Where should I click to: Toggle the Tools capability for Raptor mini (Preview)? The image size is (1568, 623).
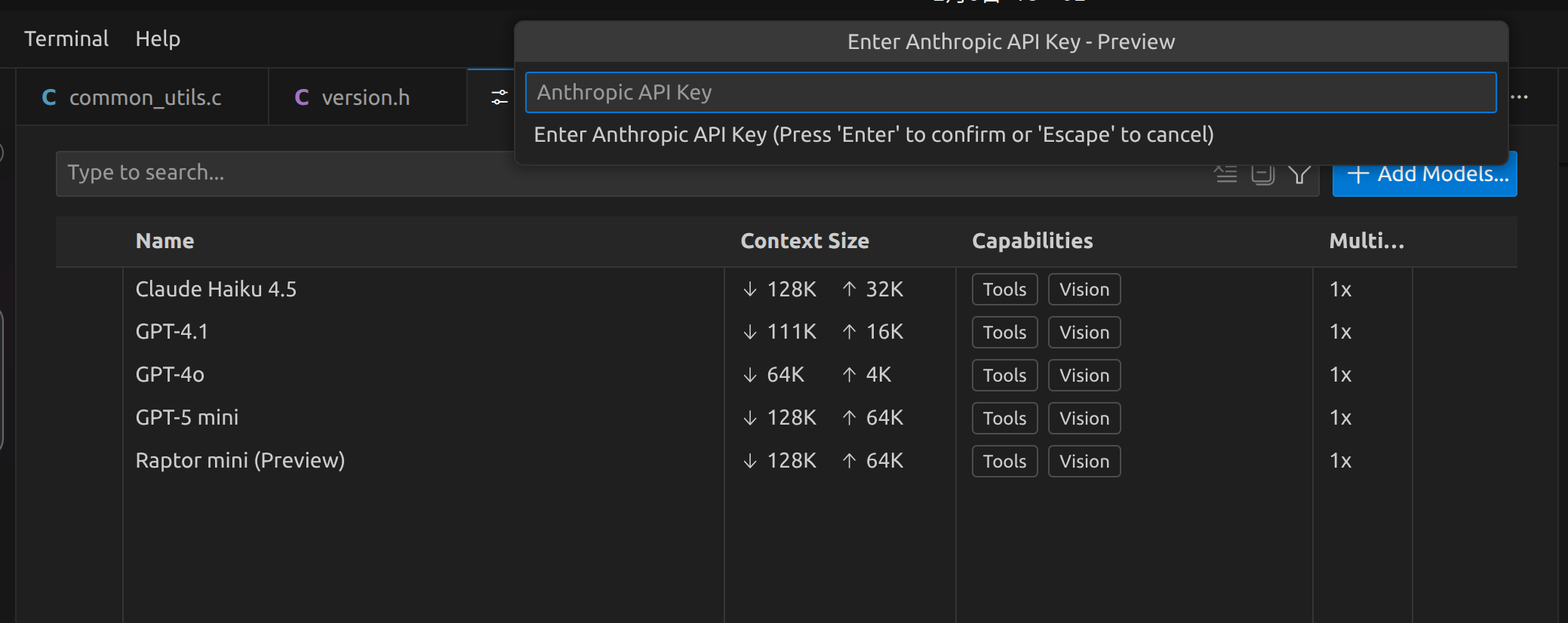pos(1004,461)
